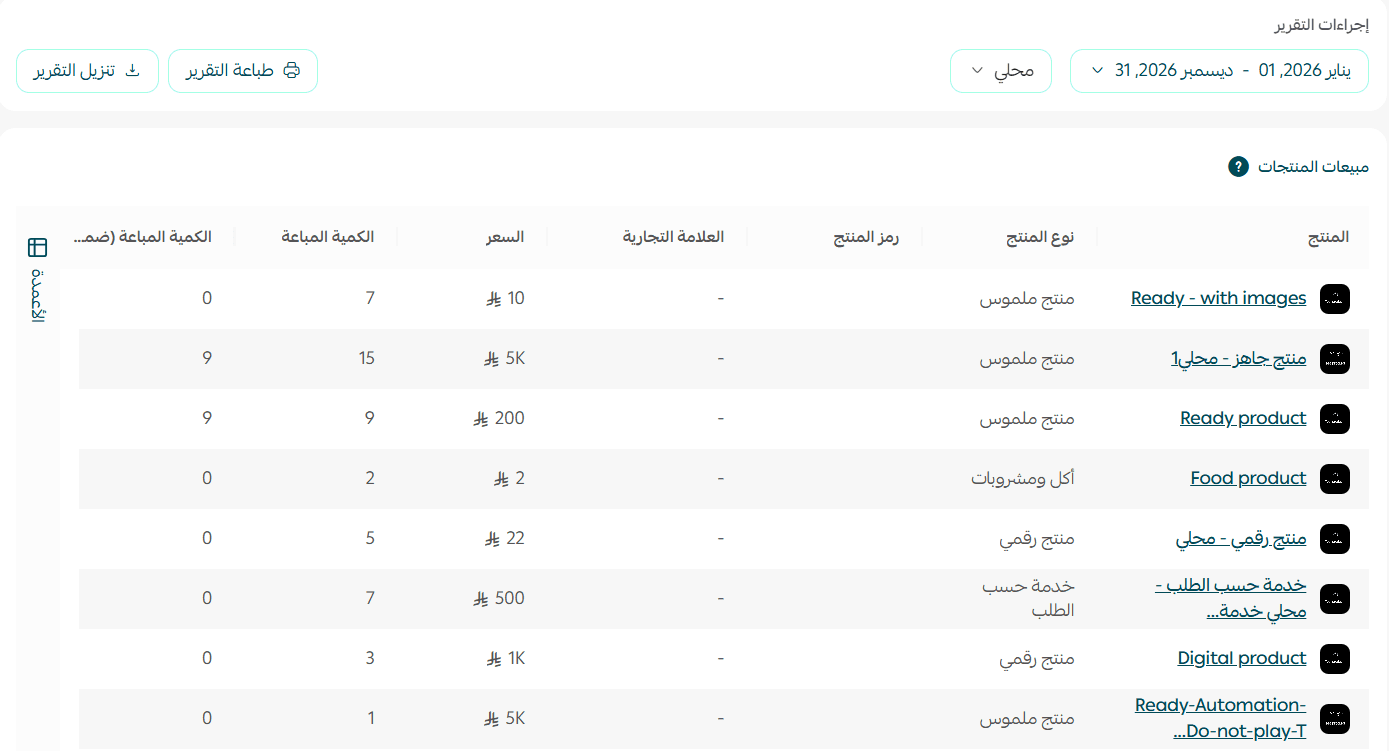The width and height of the screenshot is (1389, 751).
Task: Open the Ready - with images product link
Action: [1218, 298]
